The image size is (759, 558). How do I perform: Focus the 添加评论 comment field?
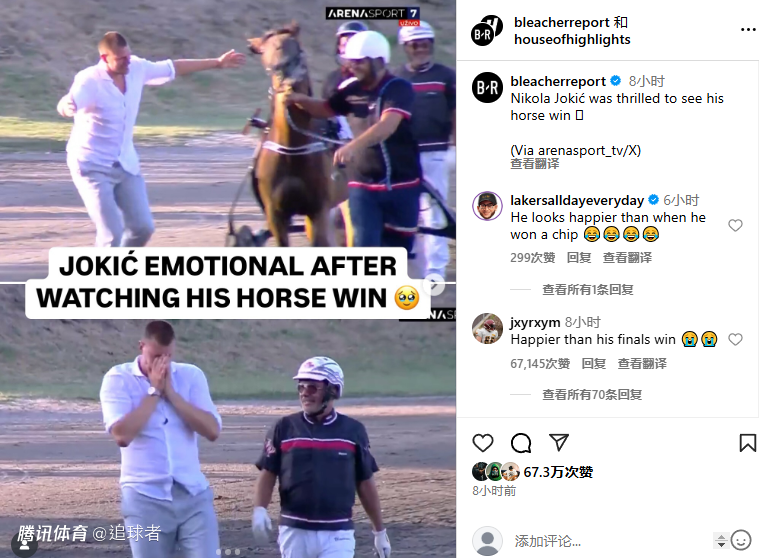click(x=610, y=541)
